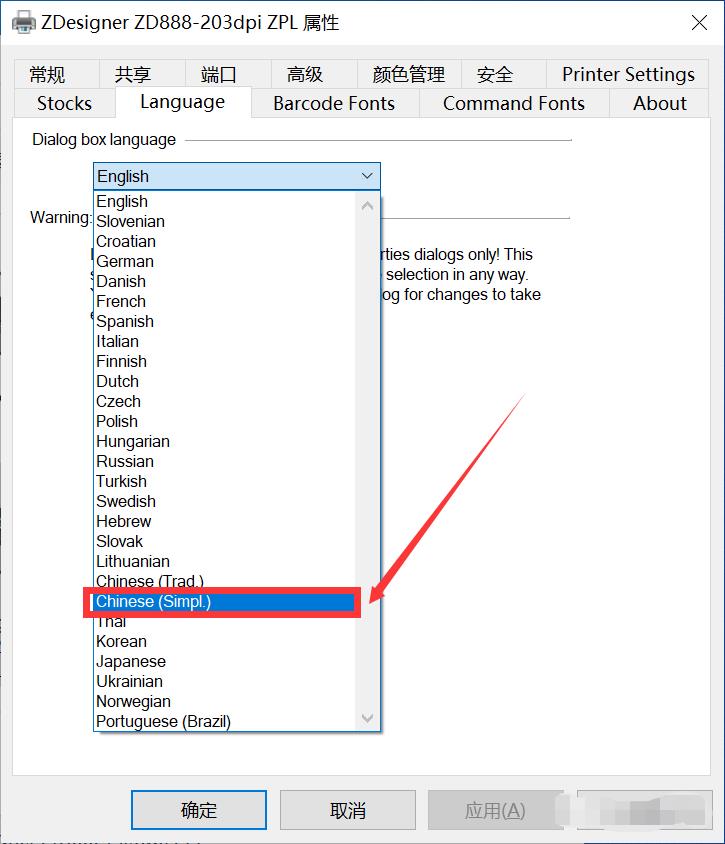Click the 确定 button
Screen dimensions: 725x844
coord(199,810)
